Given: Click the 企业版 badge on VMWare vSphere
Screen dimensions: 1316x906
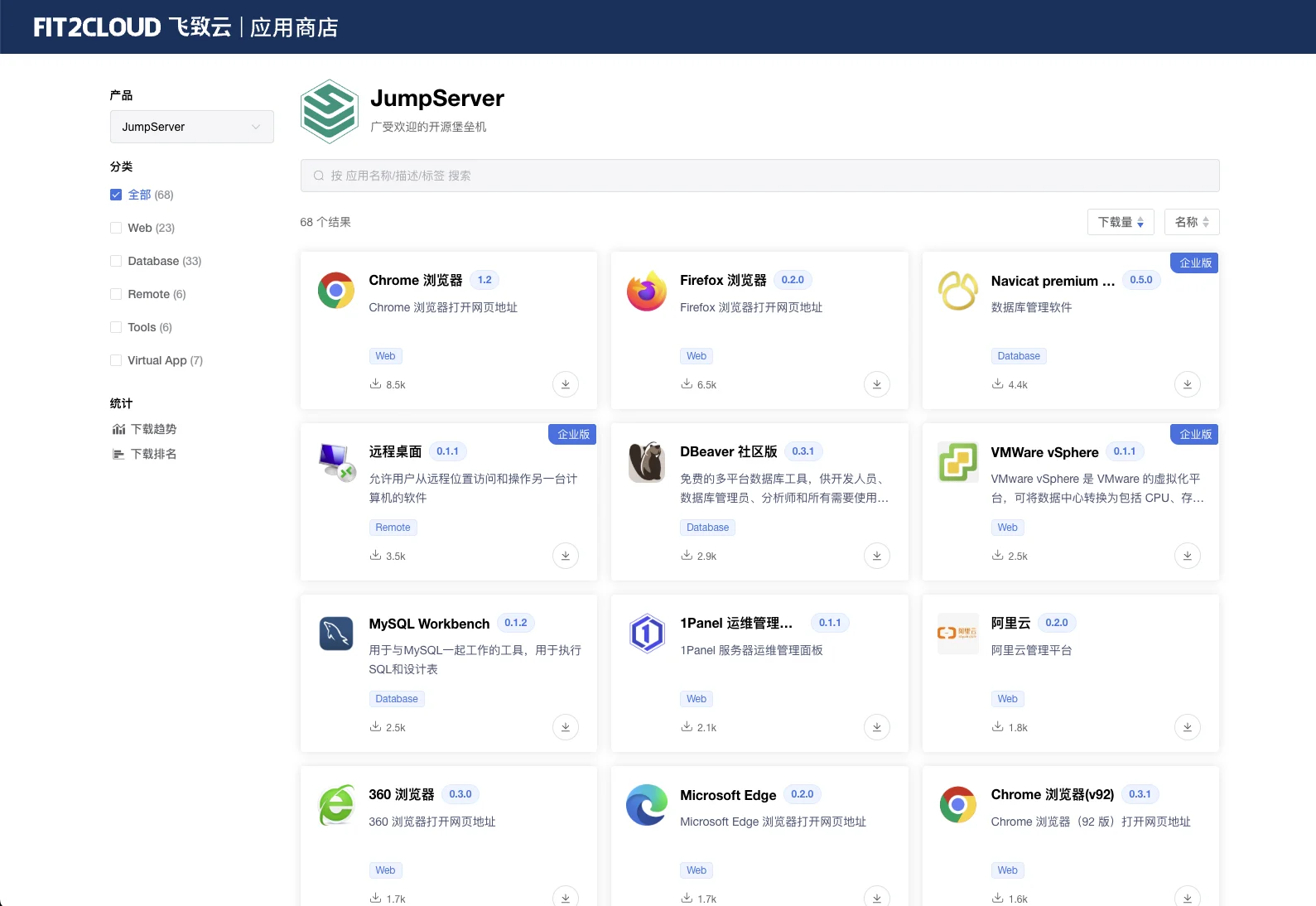Looking at the screenshot, I should 1195,434.
